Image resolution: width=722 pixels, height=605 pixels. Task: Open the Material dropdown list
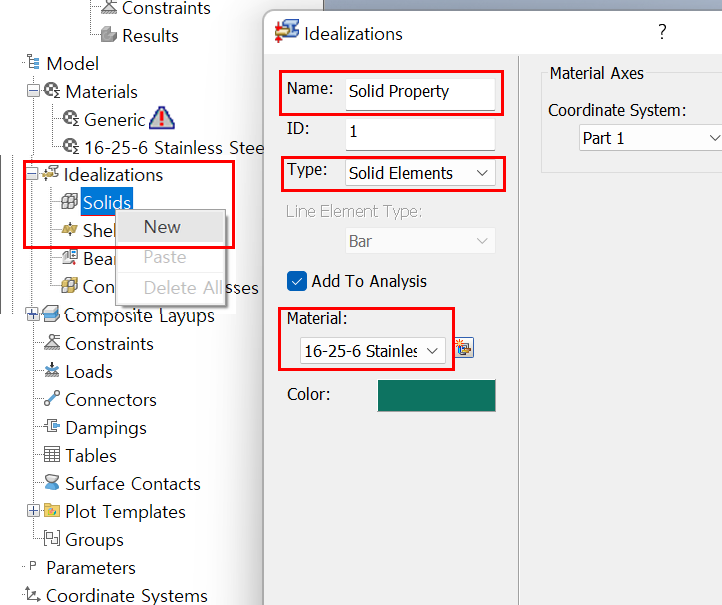coord(373,350)
